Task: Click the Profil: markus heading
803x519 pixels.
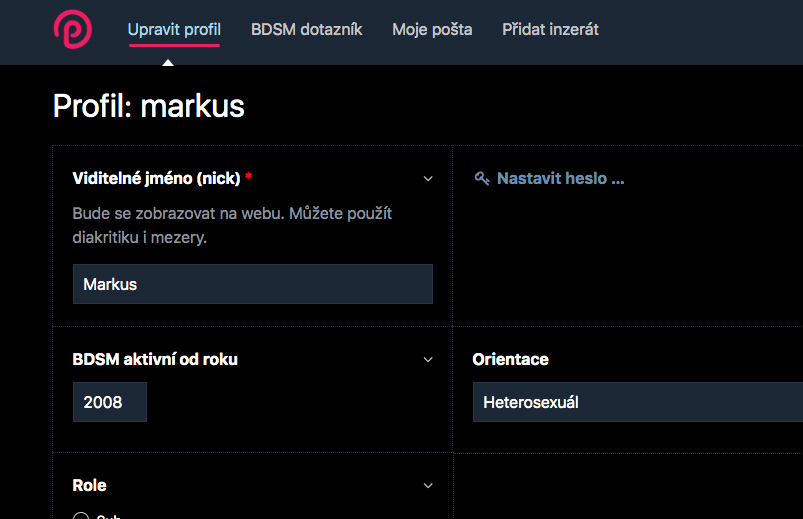Action: 149,106
